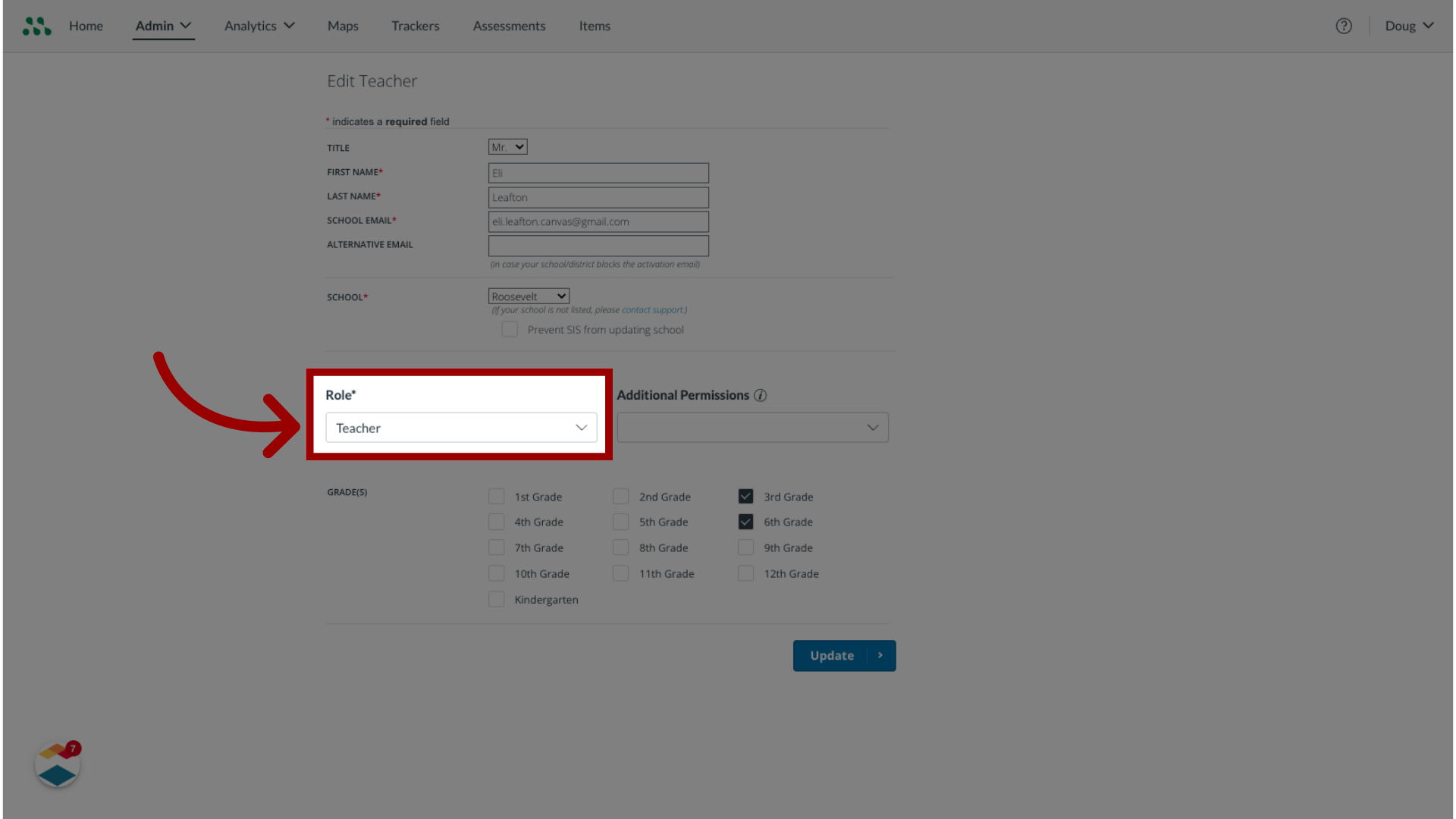
Task: Open the School dropdown showing Roosevelt
Action: coord(529,297)
